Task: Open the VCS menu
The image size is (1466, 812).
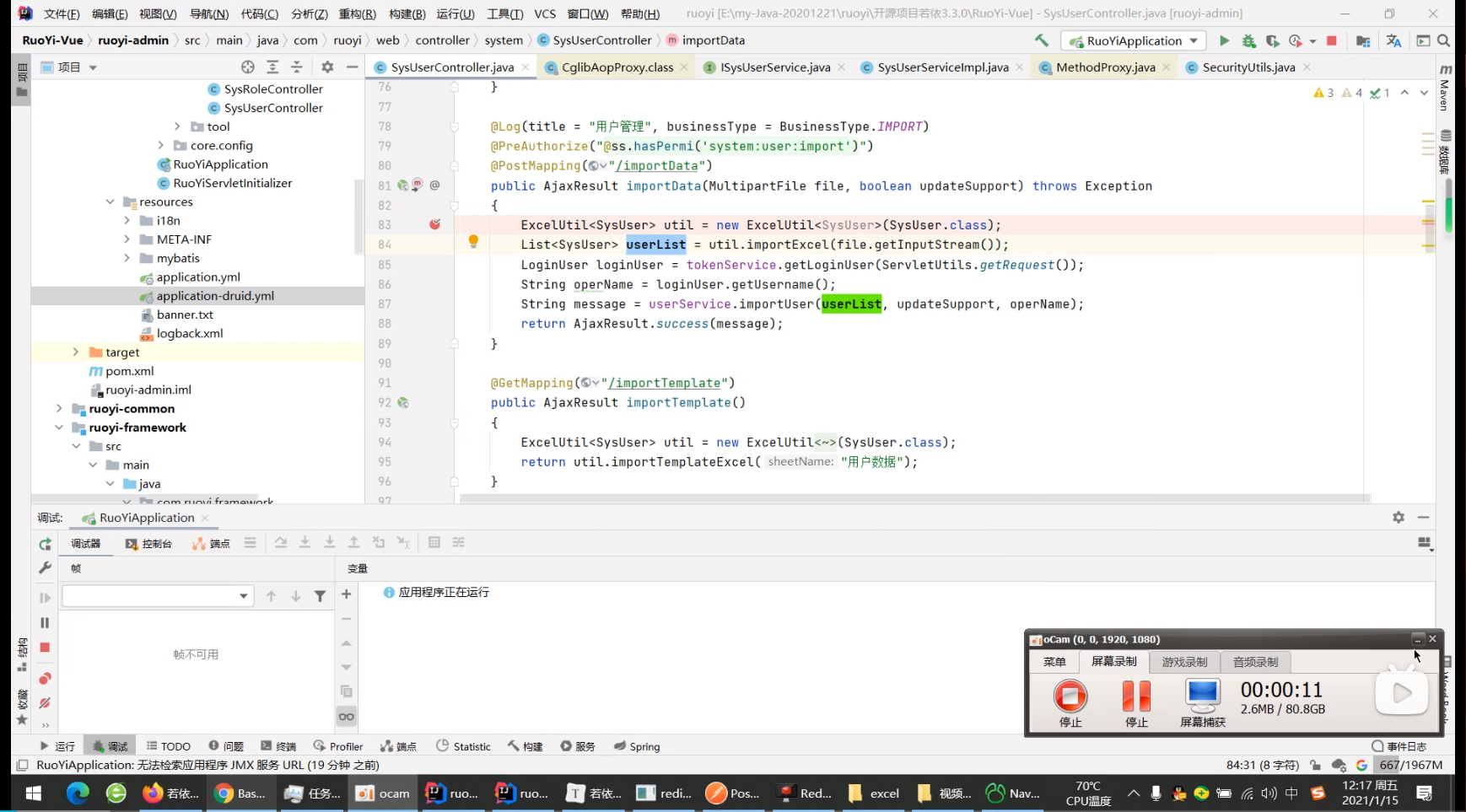Action: coord(545,13)
